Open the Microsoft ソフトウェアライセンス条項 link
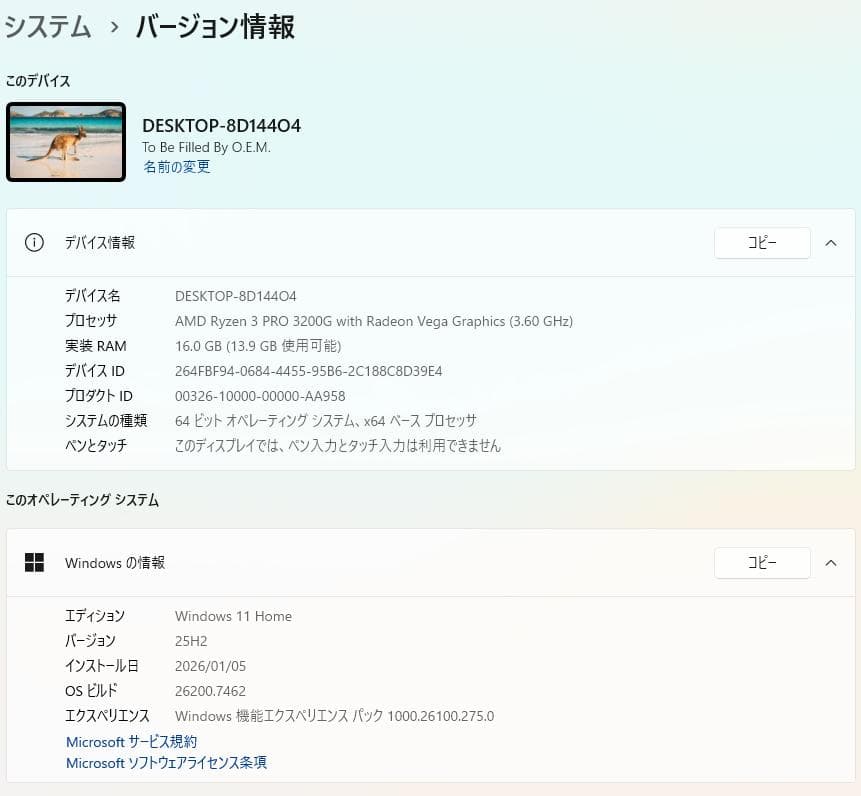The image size is (861, 796). pyautogui.click(x=166, y=763)
